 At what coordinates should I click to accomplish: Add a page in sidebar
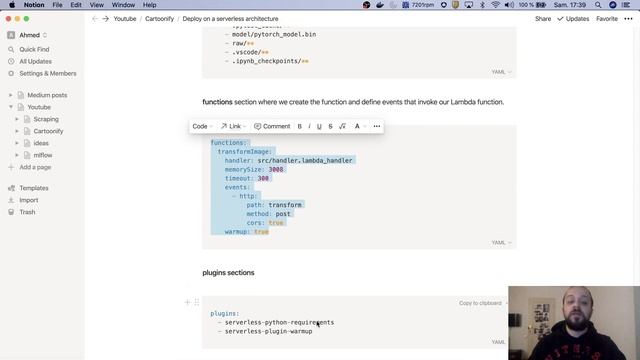(35, 167)
